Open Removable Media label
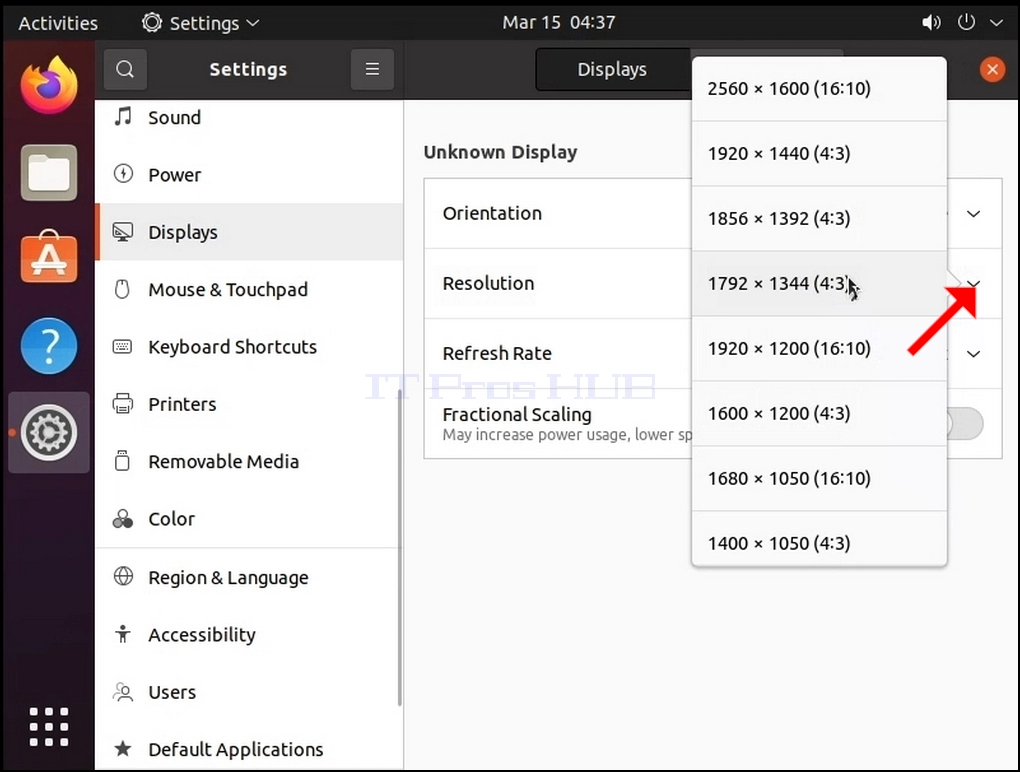 [x=224, y=461]
